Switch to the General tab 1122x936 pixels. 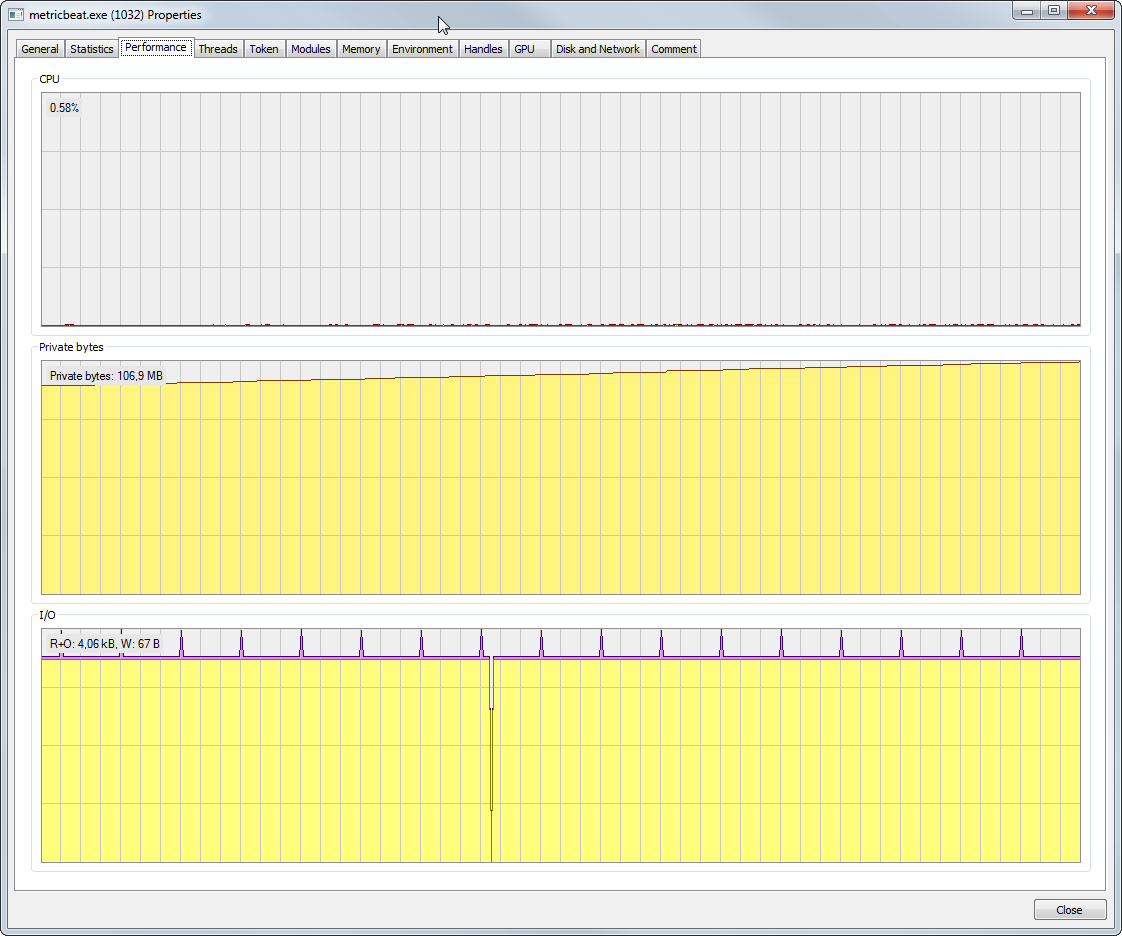pos(40,49)
